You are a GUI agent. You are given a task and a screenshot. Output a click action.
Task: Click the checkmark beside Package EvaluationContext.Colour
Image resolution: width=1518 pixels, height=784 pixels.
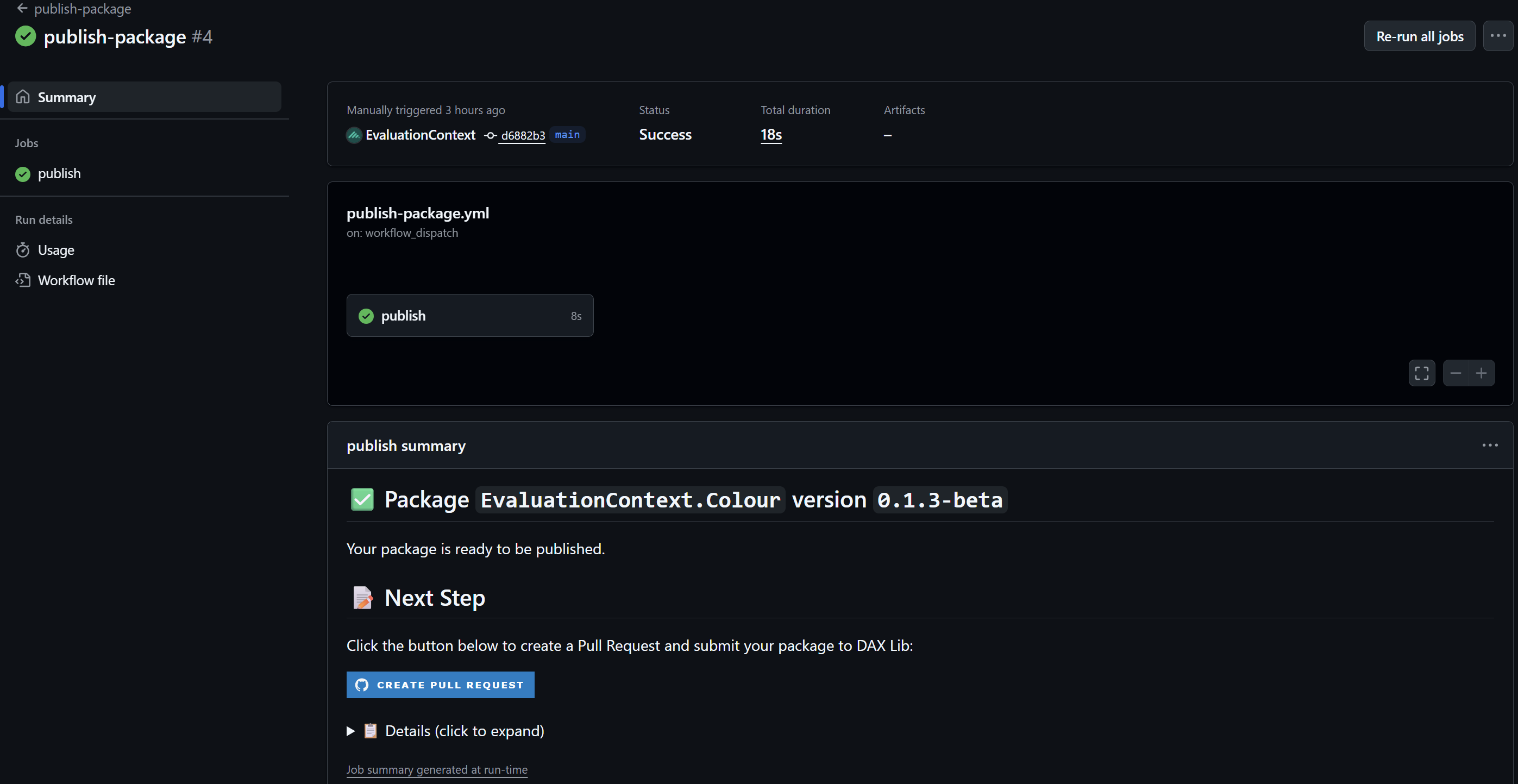click(x=362, y=499)
